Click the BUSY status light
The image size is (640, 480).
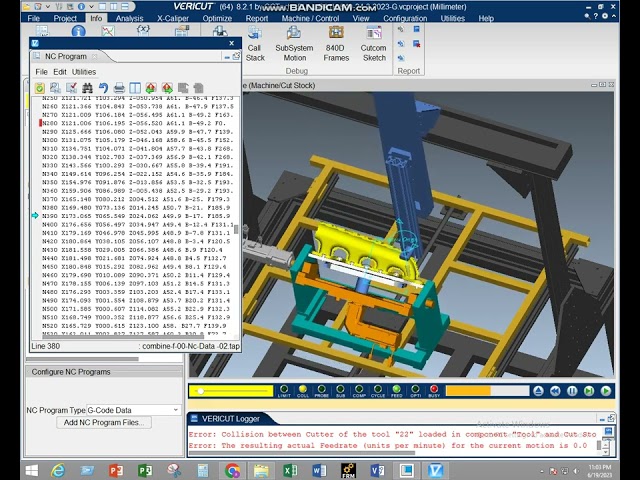[x=434, y=391]
